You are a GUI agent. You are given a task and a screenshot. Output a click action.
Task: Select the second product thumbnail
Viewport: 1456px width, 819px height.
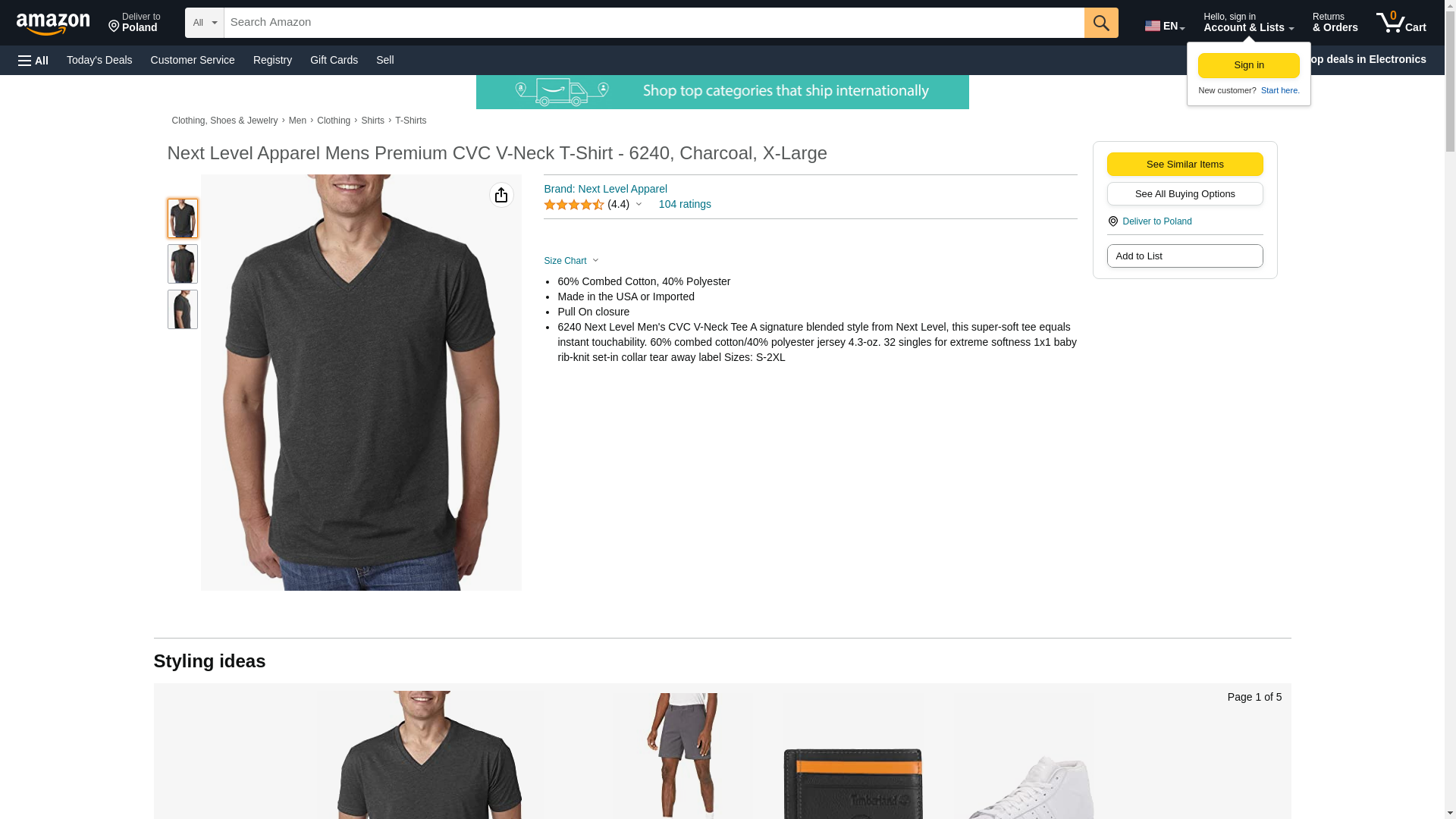point(183,264)
